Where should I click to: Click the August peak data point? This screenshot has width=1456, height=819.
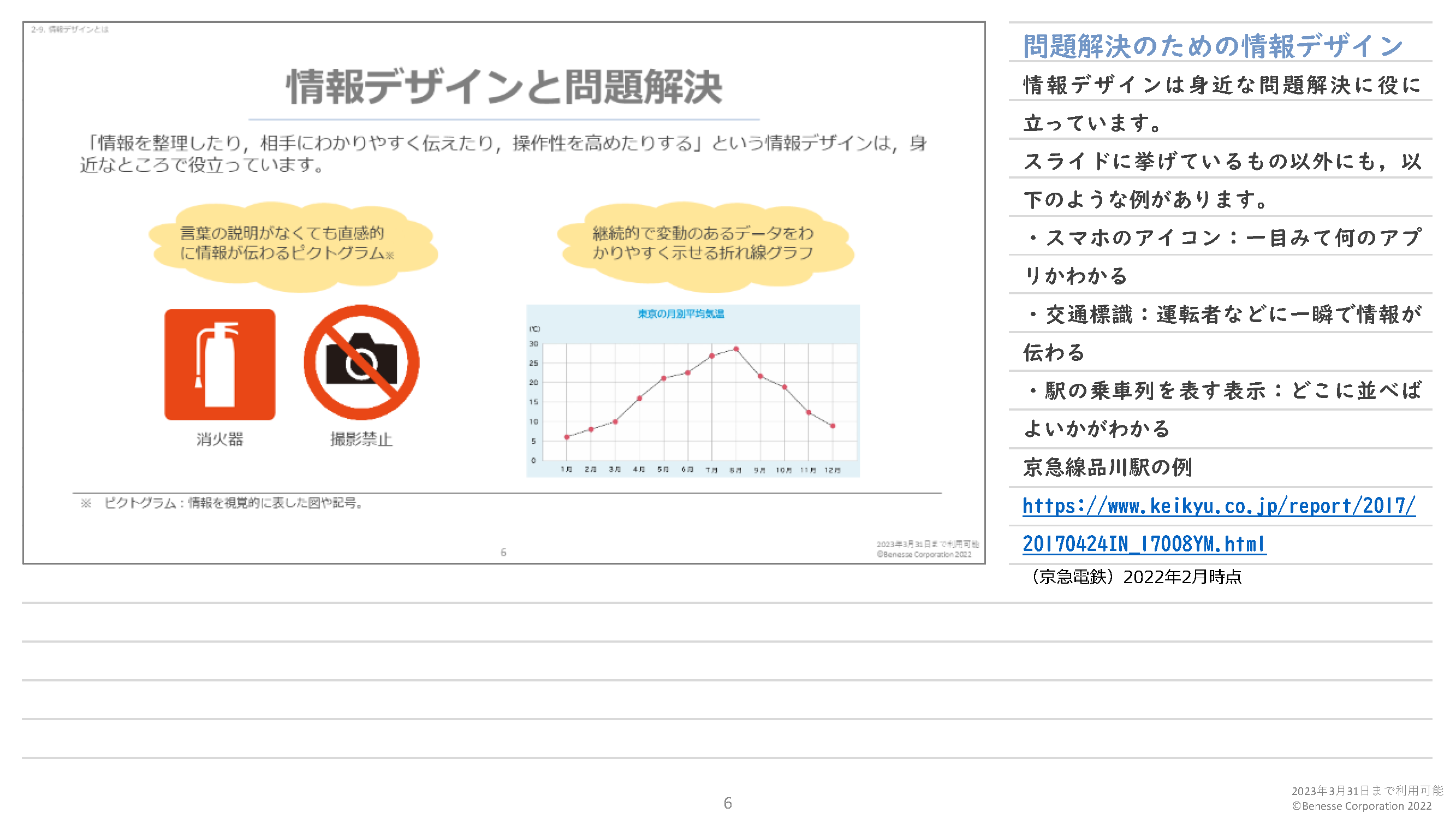point(735,349)
